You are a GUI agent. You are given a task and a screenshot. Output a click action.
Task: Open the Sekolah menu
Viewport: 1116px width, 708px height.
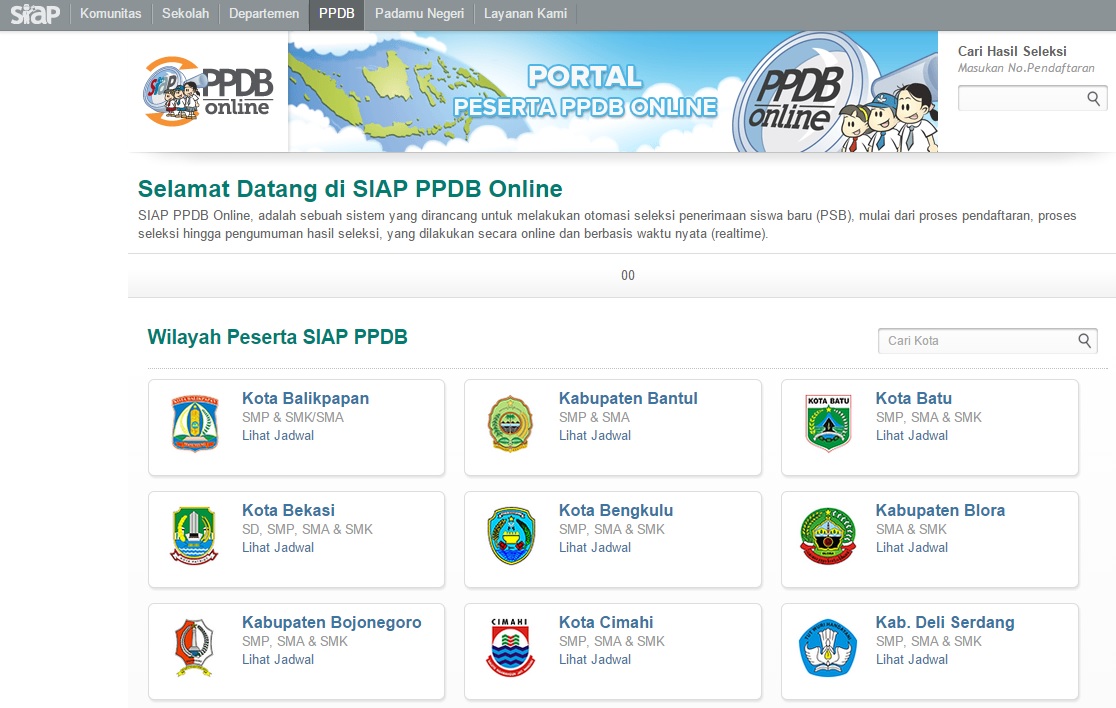(x=185, y=14)
